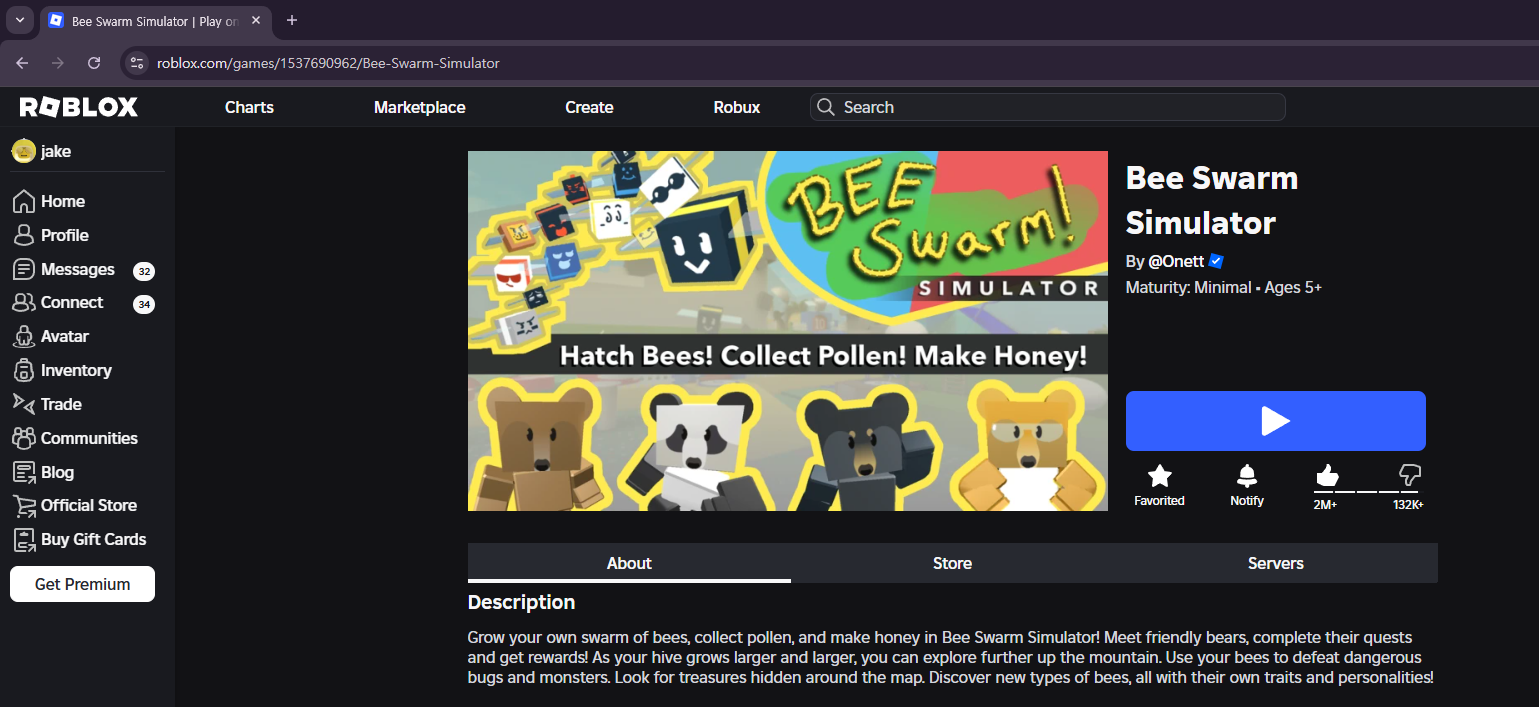The image size is (1539, 707).
Task: Click the 132K+ dislikes count
Action: (1408, 505)
